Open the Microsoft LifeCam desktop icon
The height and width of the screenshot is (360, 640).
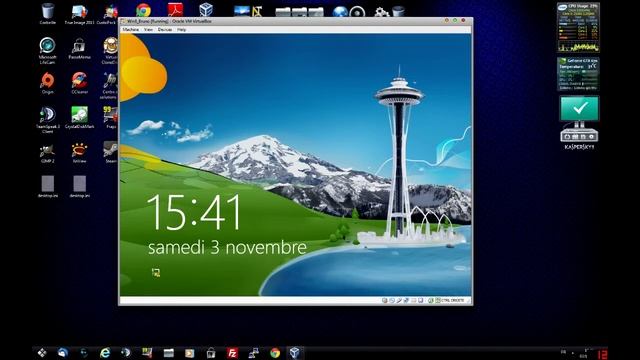click(x=48, y=51)
